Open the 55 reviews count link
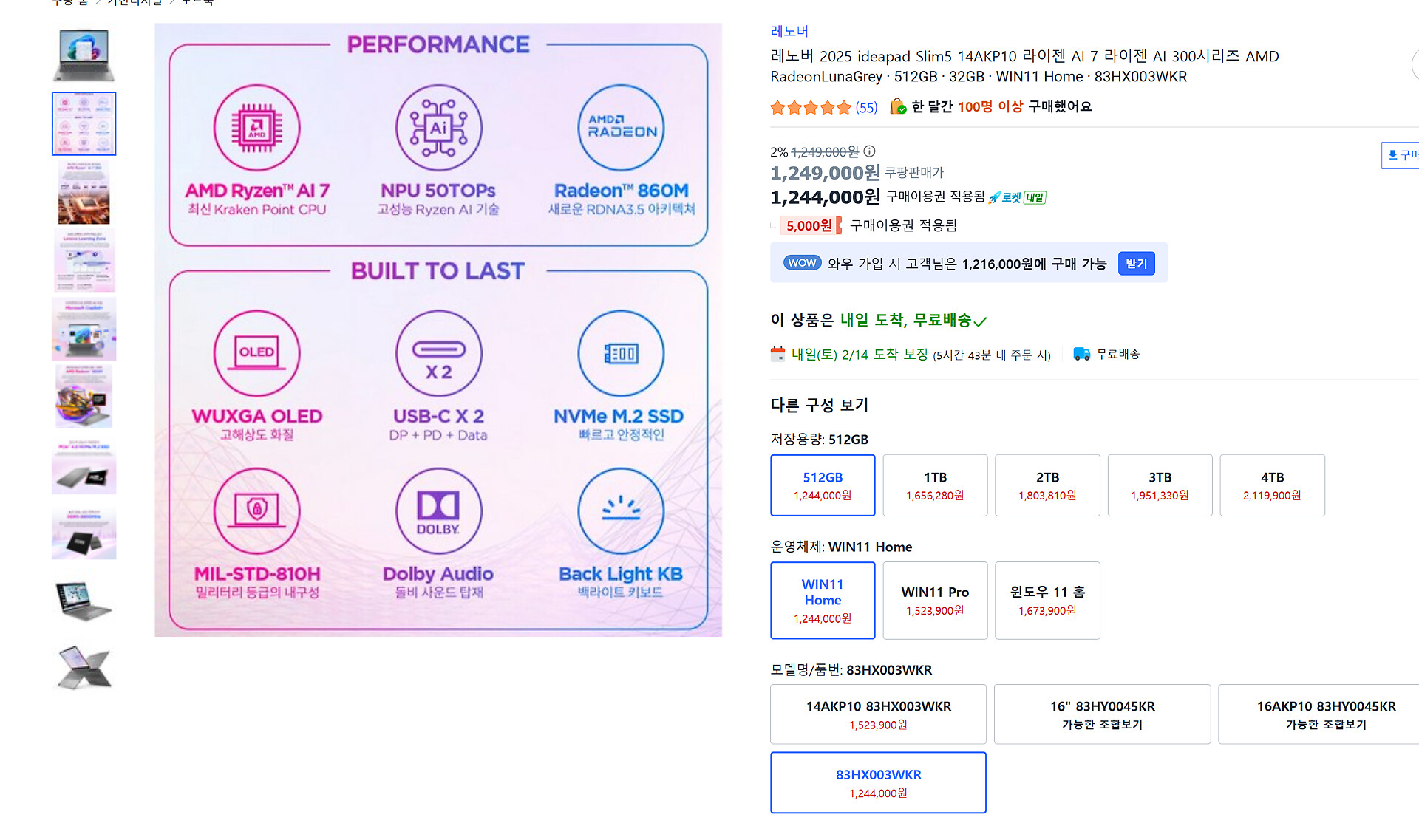Viewport: 1419px width, 840px height. [x=866, y=108]
